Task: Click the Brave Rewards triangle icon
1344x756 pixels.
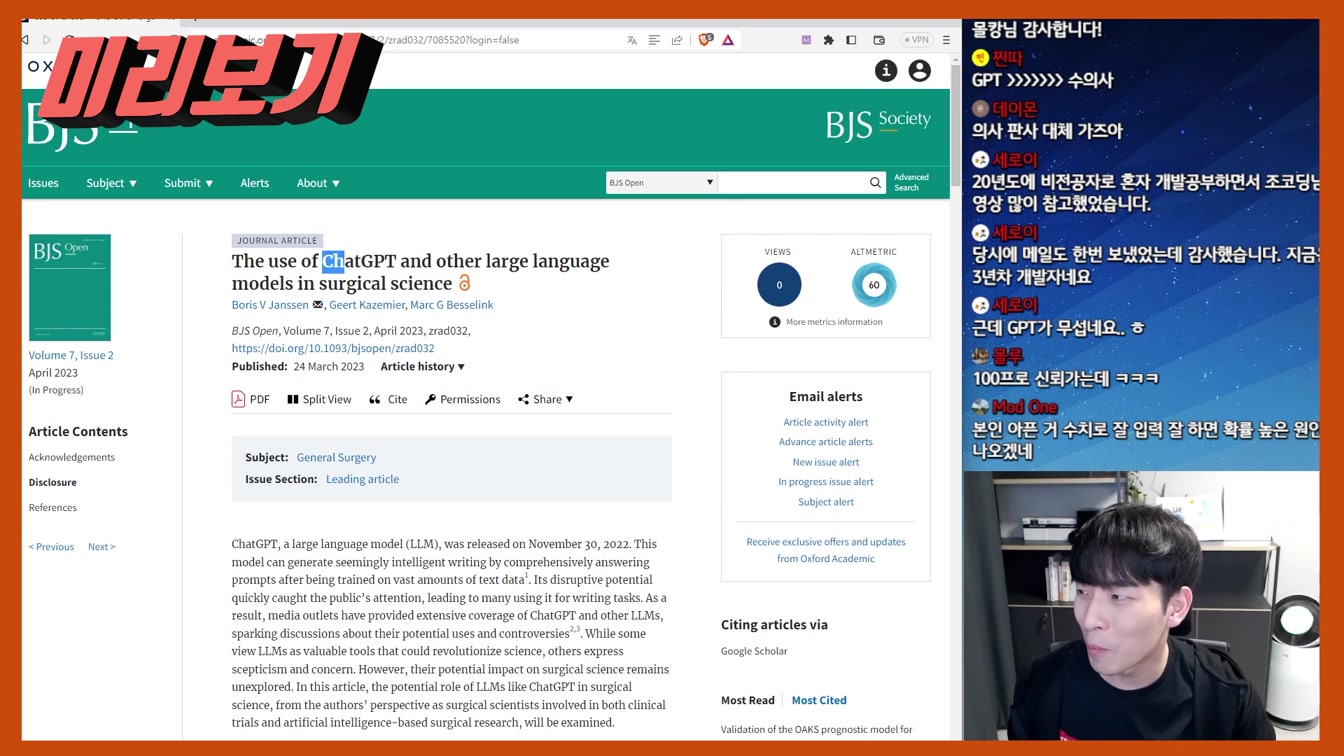Action: click(x=728, y=40)
